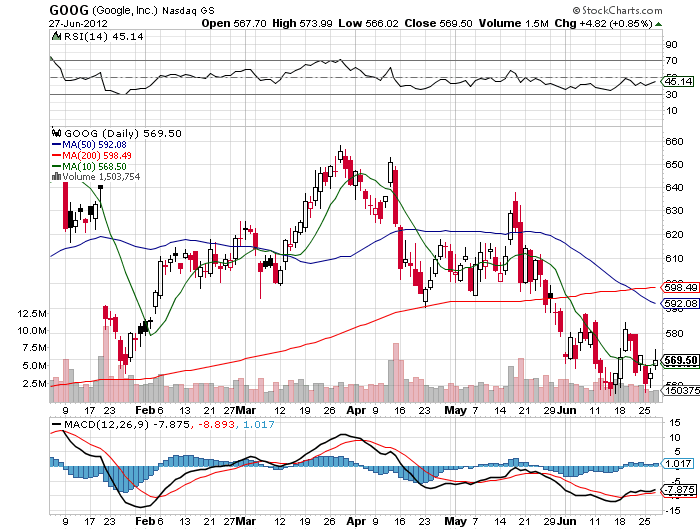700x530 pixels.
Task: Click the candlestick icon beside GOOG (Daily)
Action: 56,133
